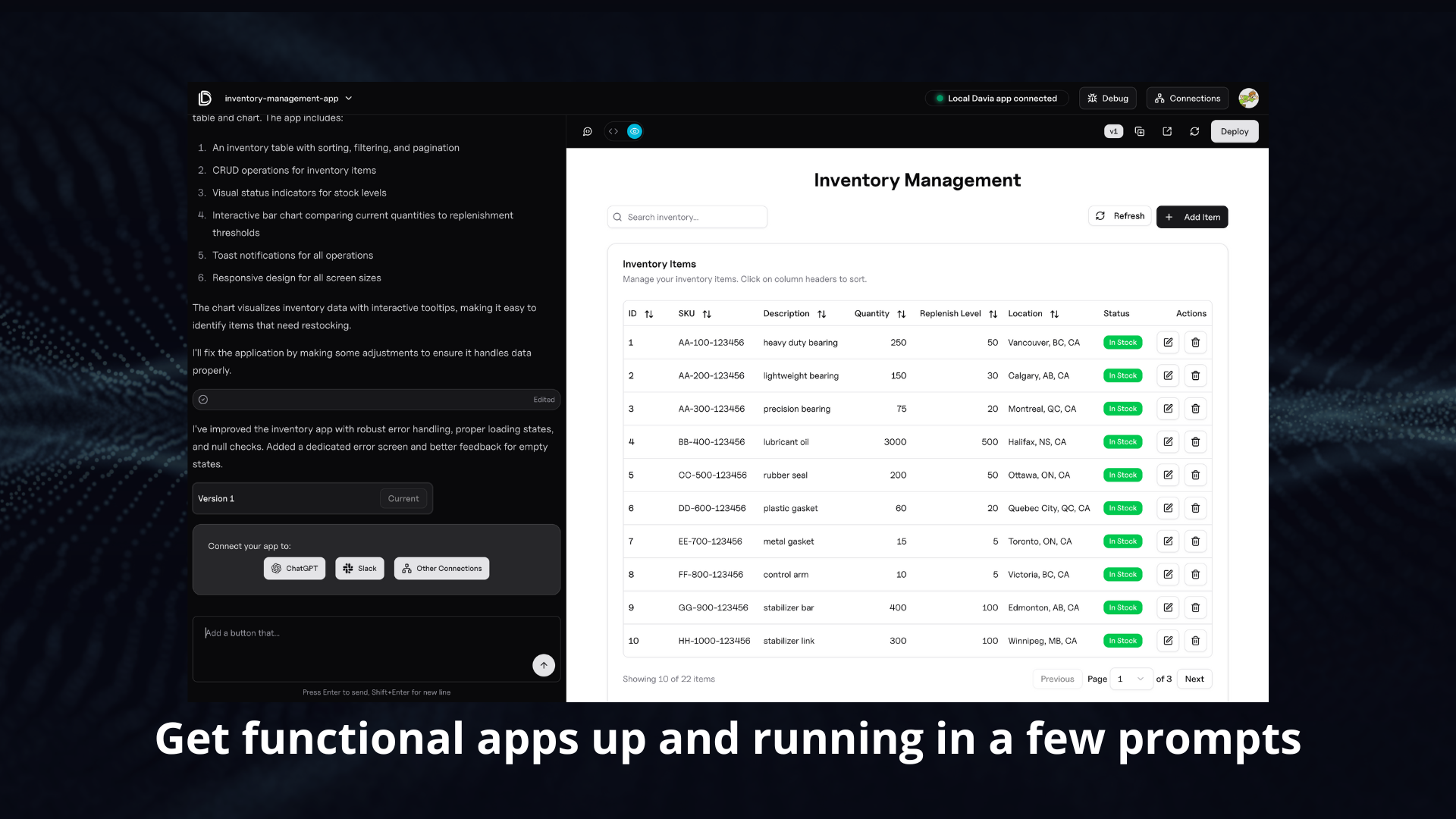Edit the lubricant oil item
Screen dimensions: 1456x819
[x=1168, y=442]
